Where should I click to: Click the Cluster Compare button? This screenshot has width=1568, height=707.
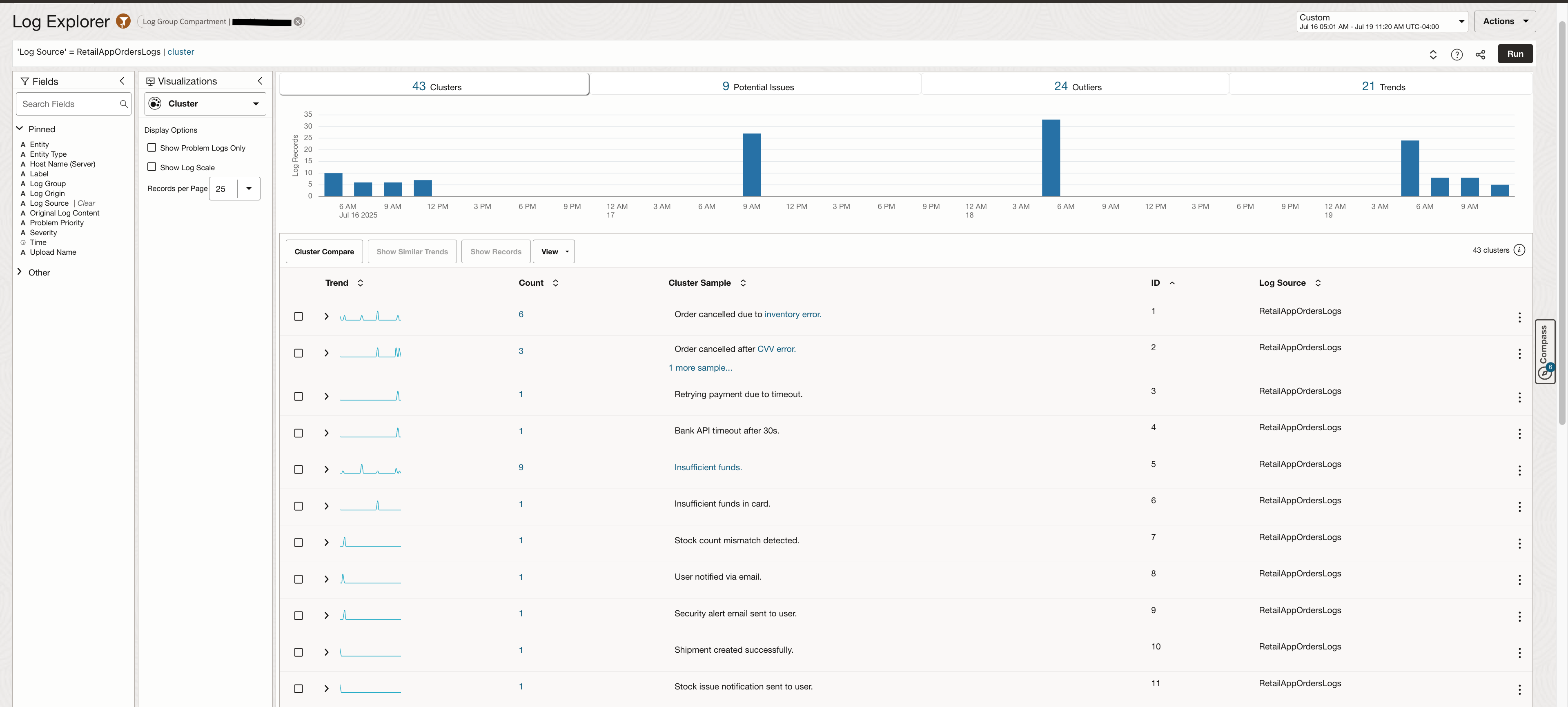tap(324, 251)
